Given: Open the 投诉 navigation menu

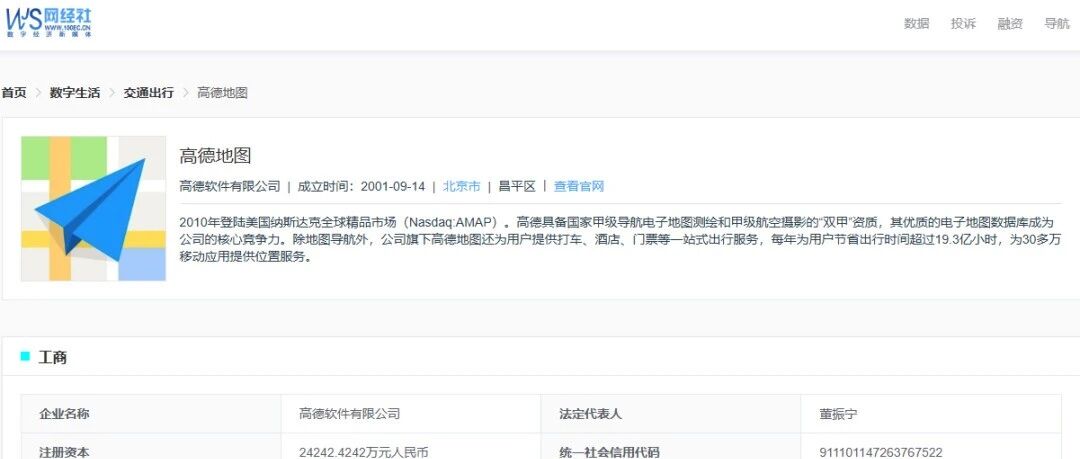Looking at the screenshot, I should [x=963, y=23].
